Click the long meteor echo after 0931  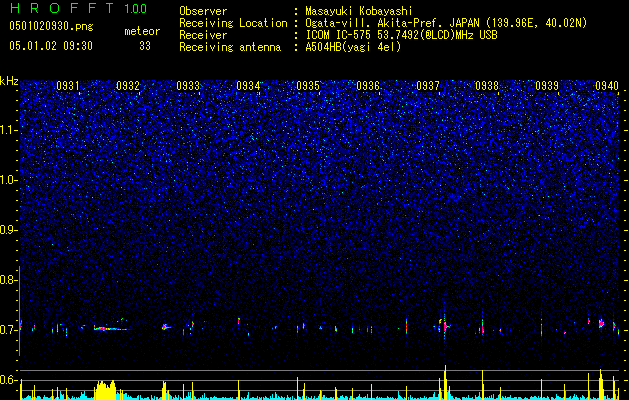(110, 329)
